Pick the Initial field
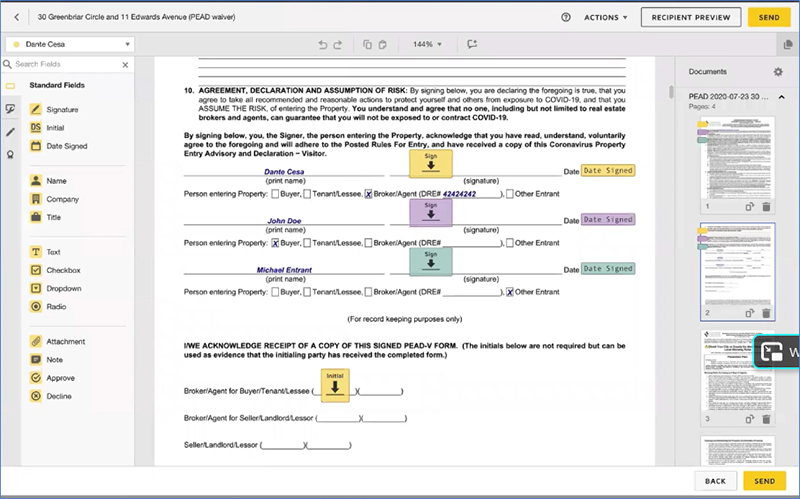Image resolution: width=800 pixels, height=499 pixels. pyautogui.click(x=47, y=128)
